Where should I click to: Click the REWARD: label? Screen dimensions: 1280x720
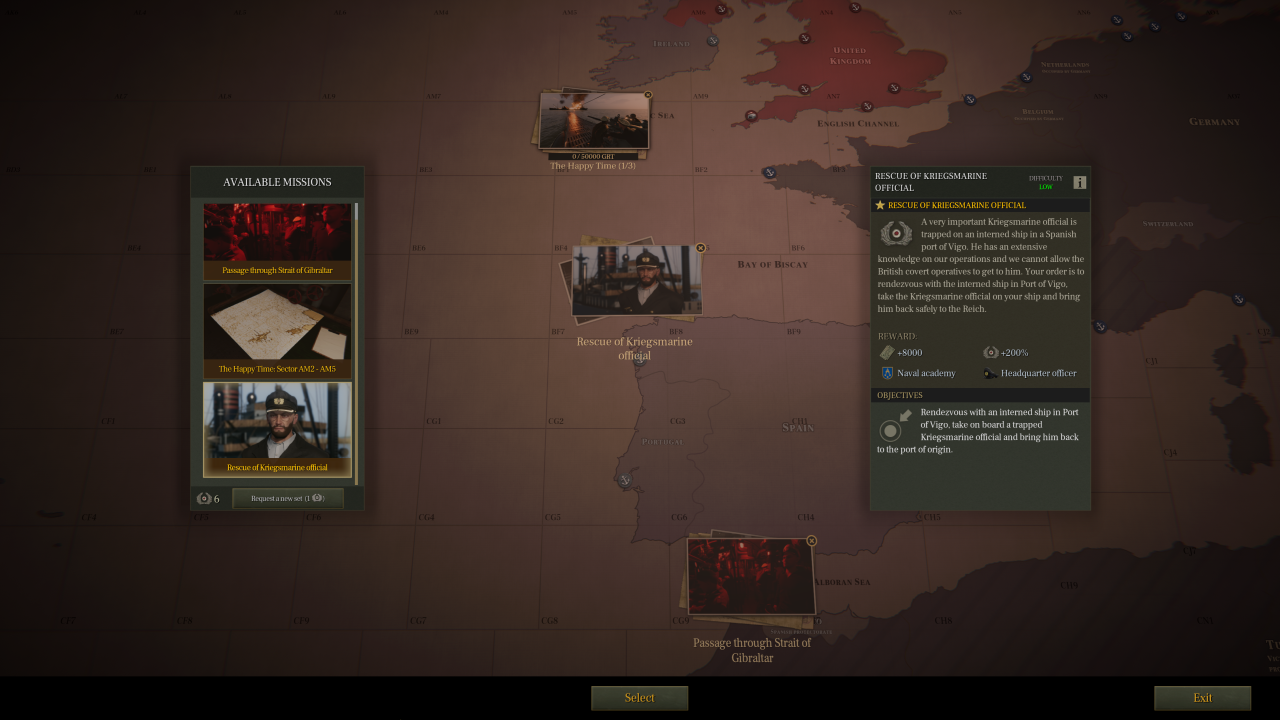897,336
